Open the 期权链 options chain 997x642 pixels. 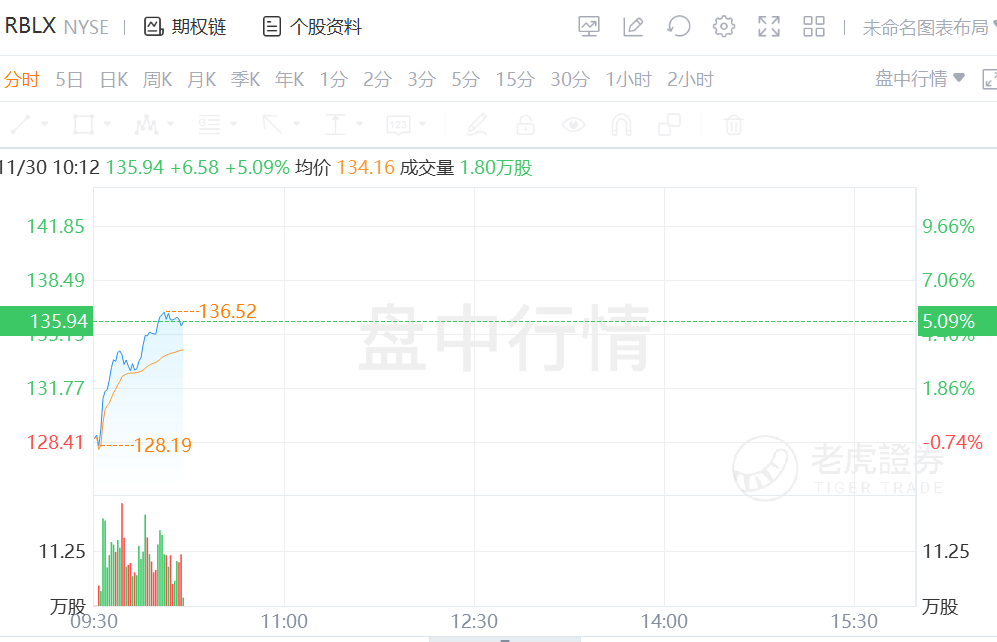[185, 27]
